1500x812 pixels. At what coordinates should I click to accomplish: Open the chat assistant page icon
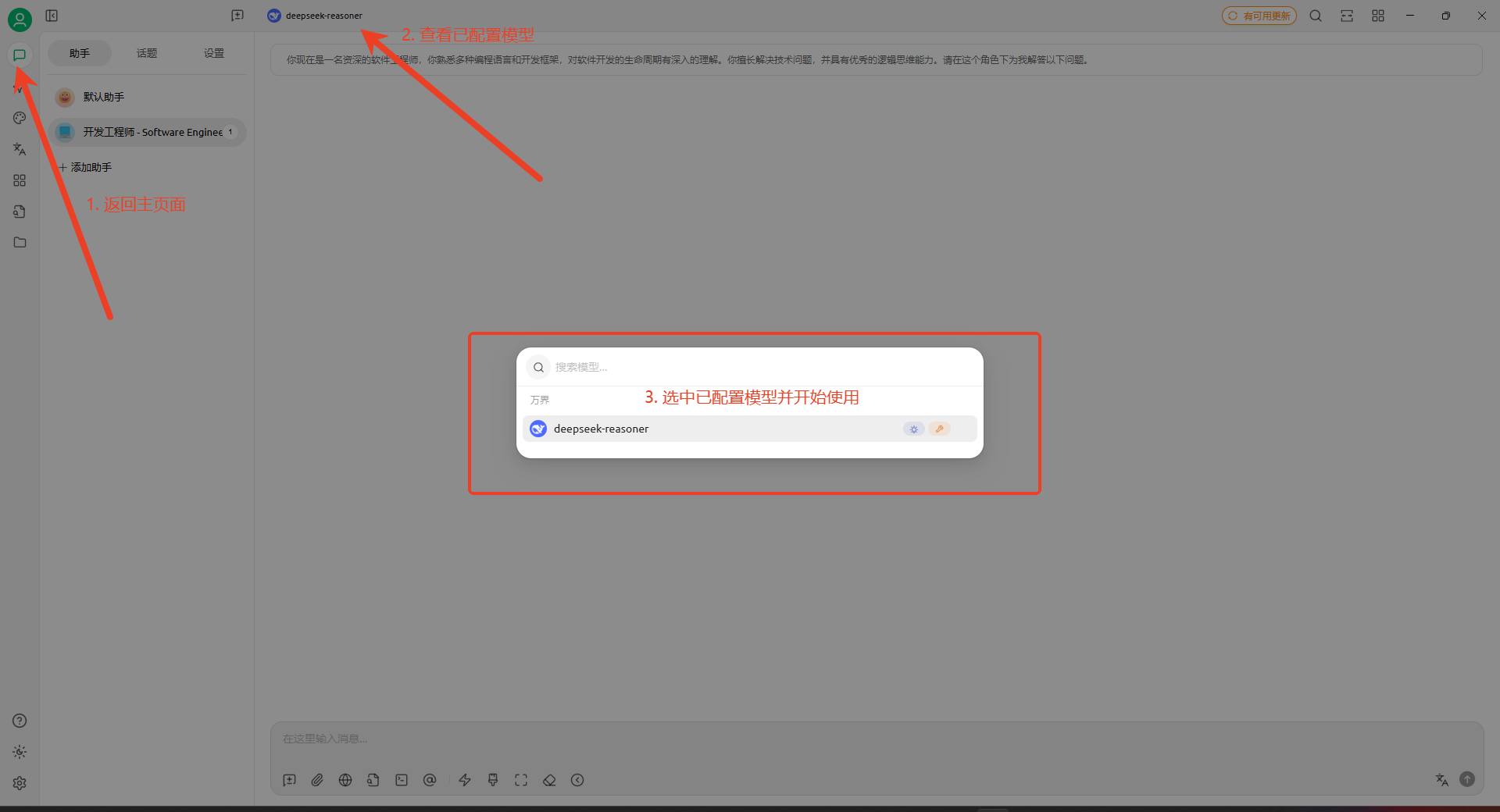coord(20,55)
